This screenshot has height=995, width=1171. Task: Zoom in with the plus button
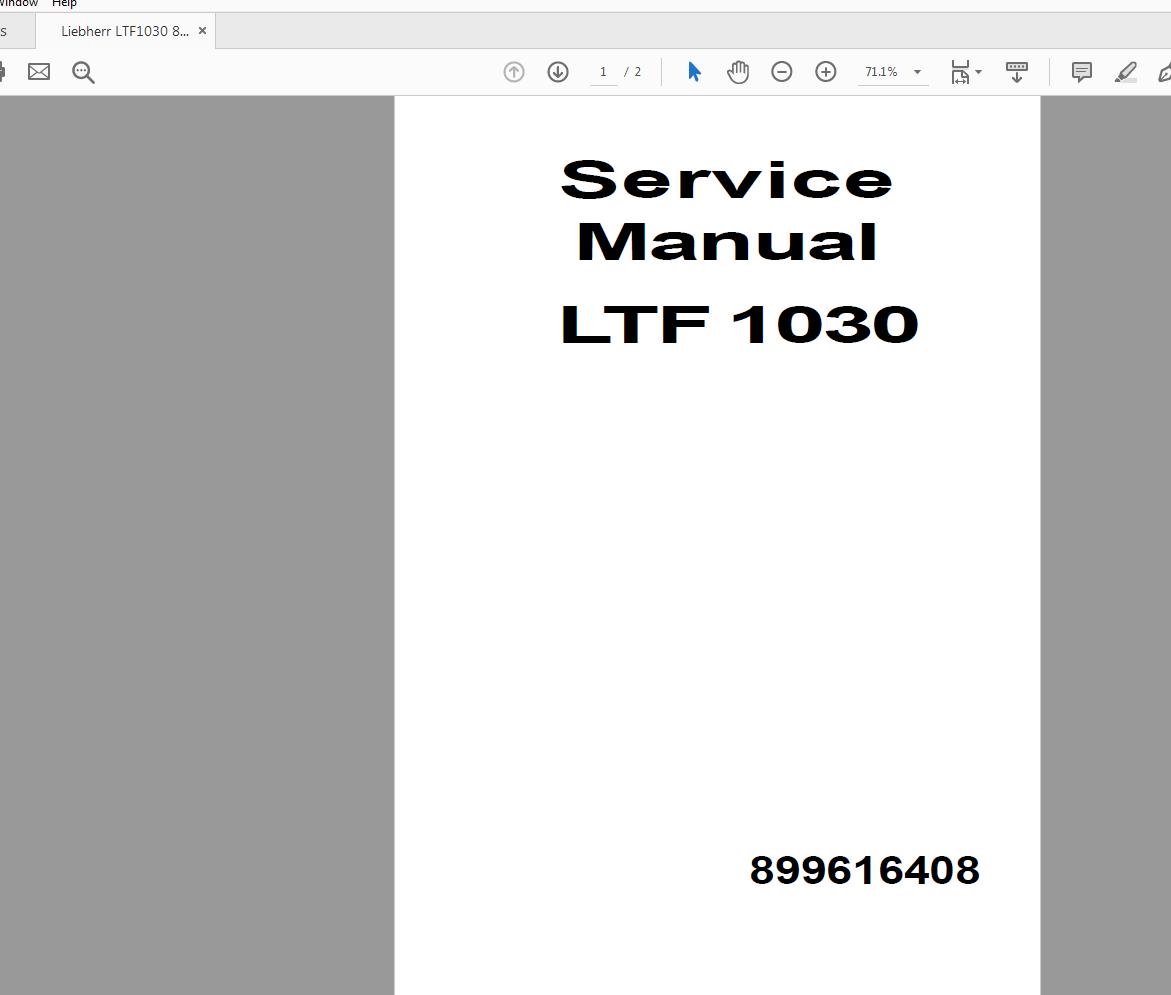(825, 72)
